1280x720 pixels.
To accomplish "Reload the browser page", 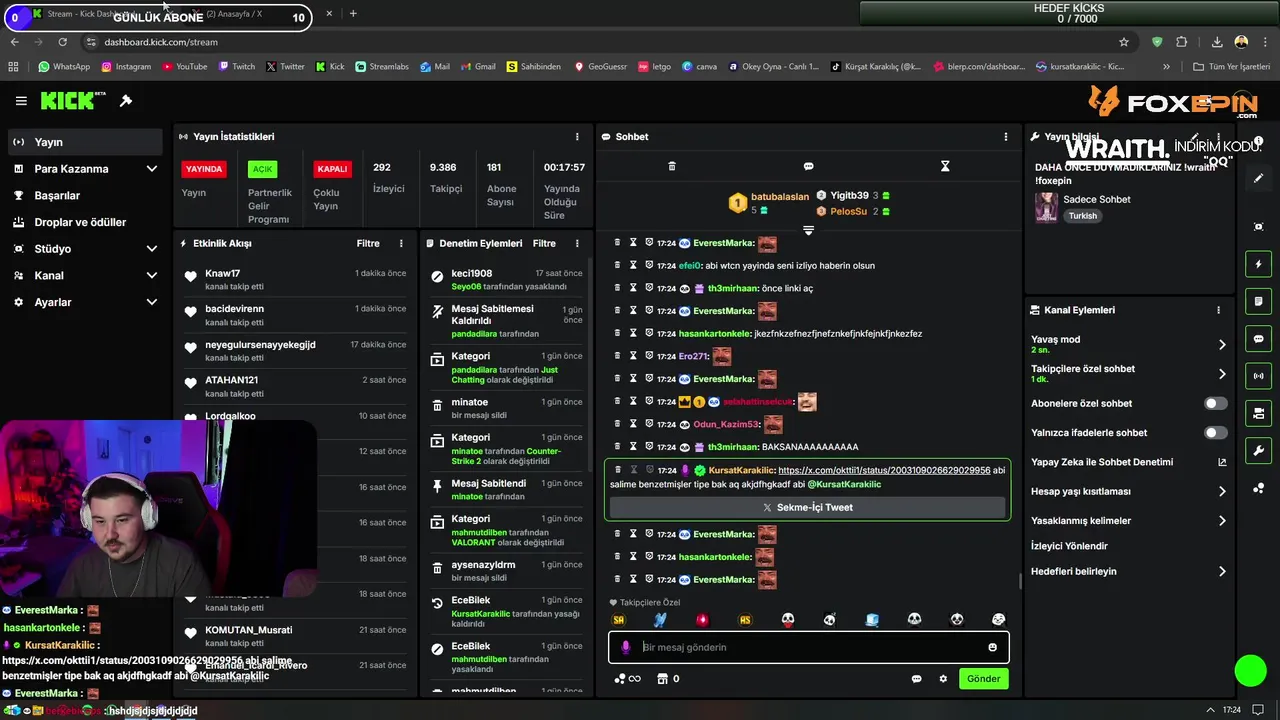I will tap(63, 42).
